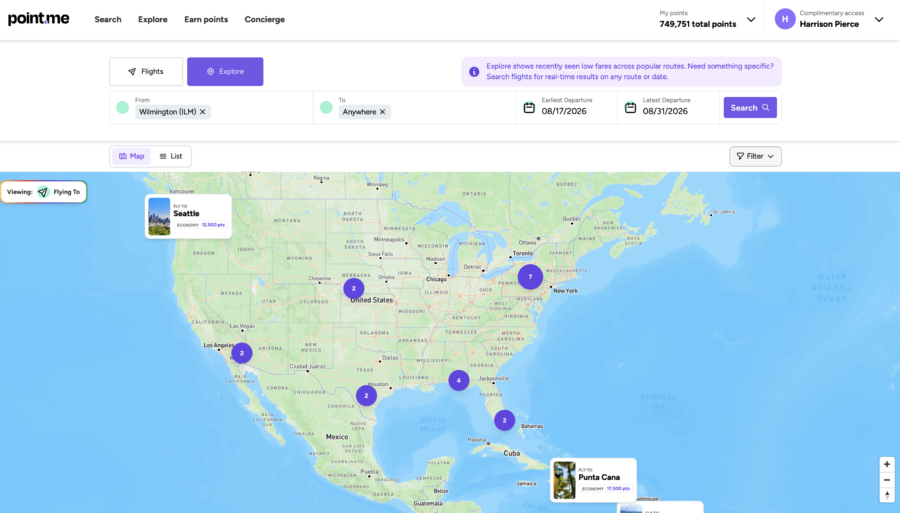This screenshot has width=900, height=513.
Task: Open the Seattle fly-to card
Action: (x=188, y=216)
